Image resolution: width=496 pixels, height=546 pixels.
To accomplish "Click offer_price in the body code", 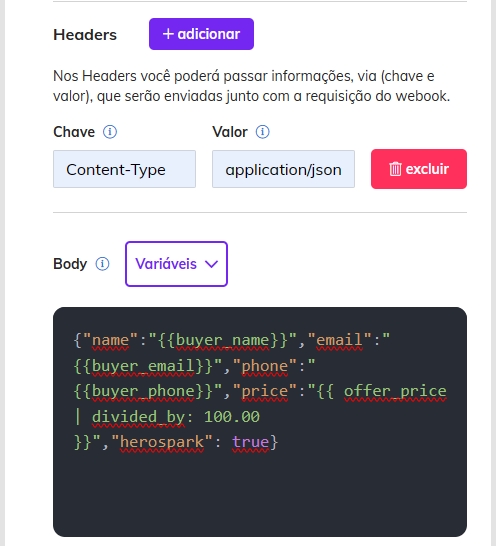I will pyautogui.click(x=395, y=391).
